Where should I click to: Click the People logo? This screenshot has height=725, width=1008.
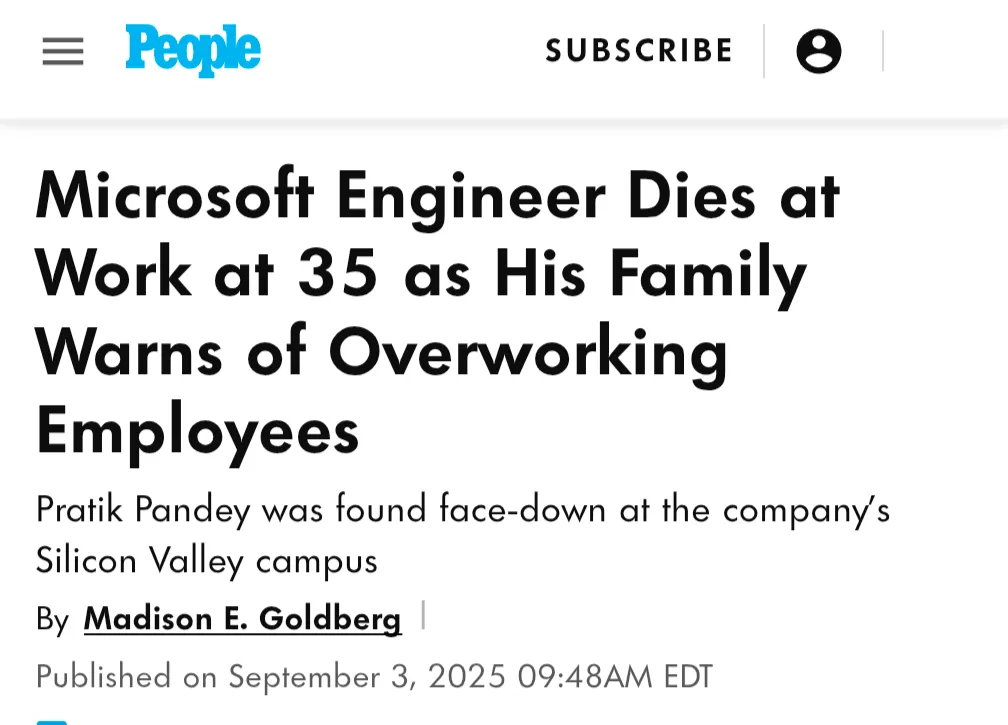click(x=193, y=50)
